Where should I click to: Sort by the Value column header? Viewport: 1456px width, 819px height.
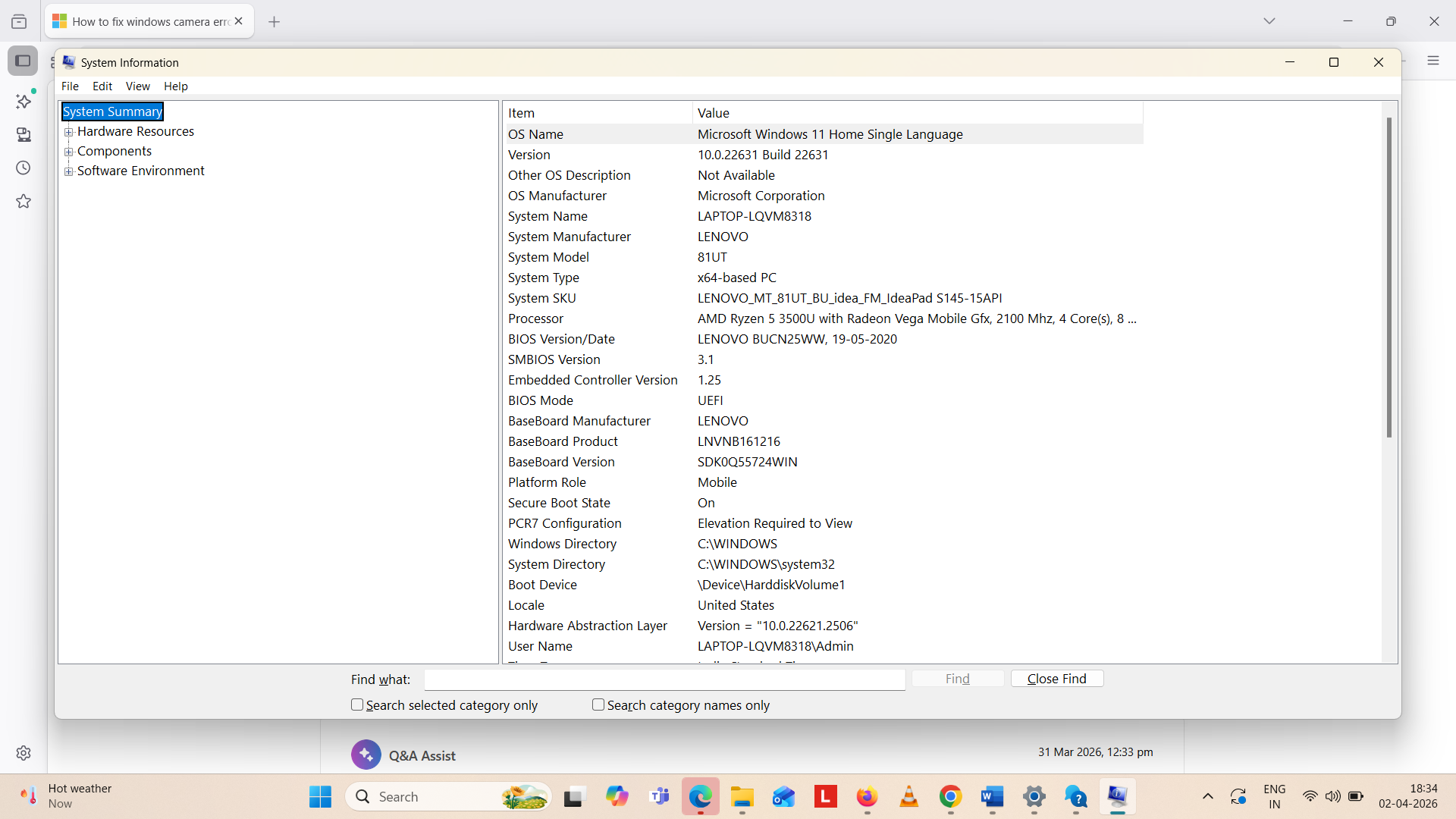tap(918, 113)
